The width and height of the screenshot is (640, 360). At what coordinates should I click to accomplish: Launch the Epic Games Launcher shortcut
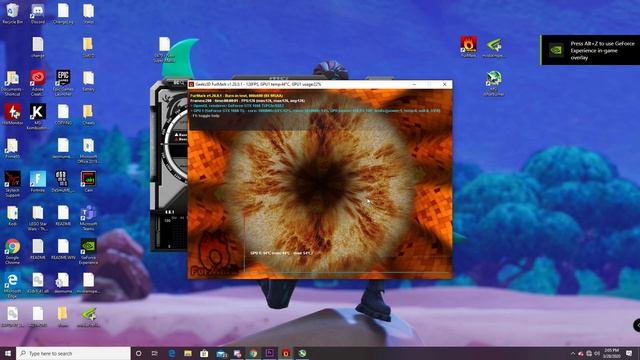tap(63, 82)
